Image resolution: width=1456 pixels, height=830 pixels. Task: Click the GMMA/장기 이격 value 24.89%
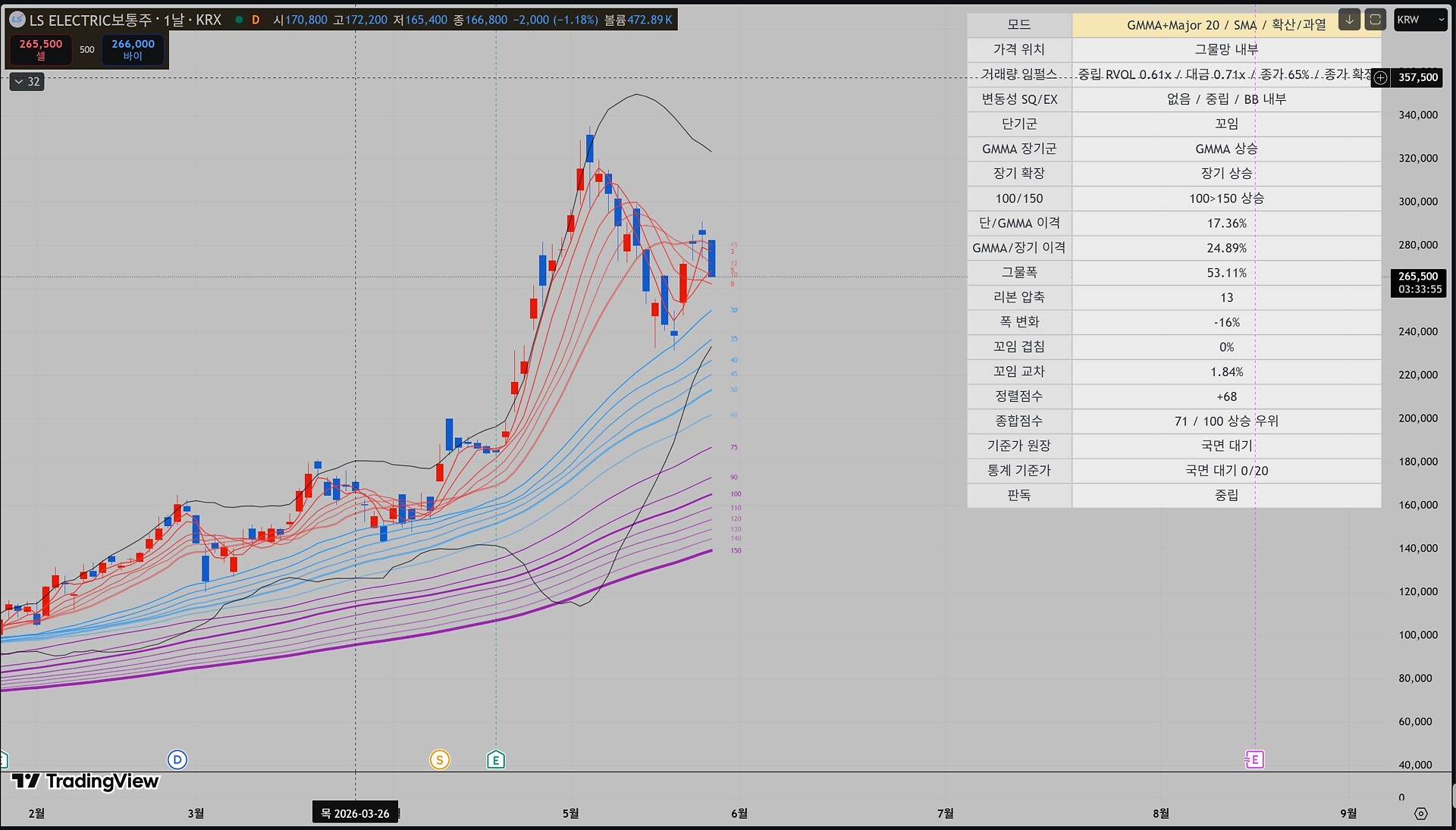[1226, 248]
